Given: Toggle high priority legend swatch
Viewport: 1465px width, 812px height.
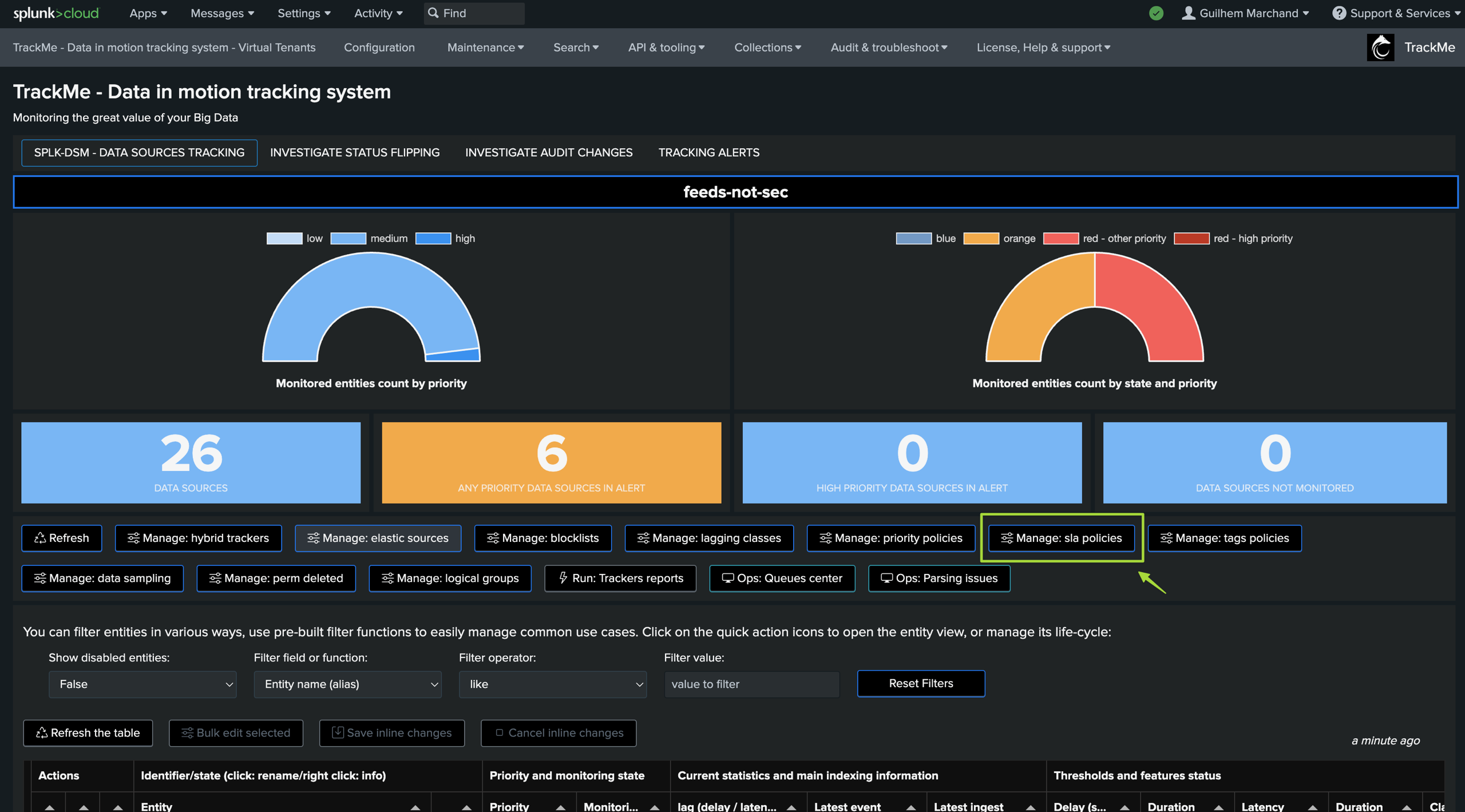Looking at the screenshot, I should tap(433, 239).
